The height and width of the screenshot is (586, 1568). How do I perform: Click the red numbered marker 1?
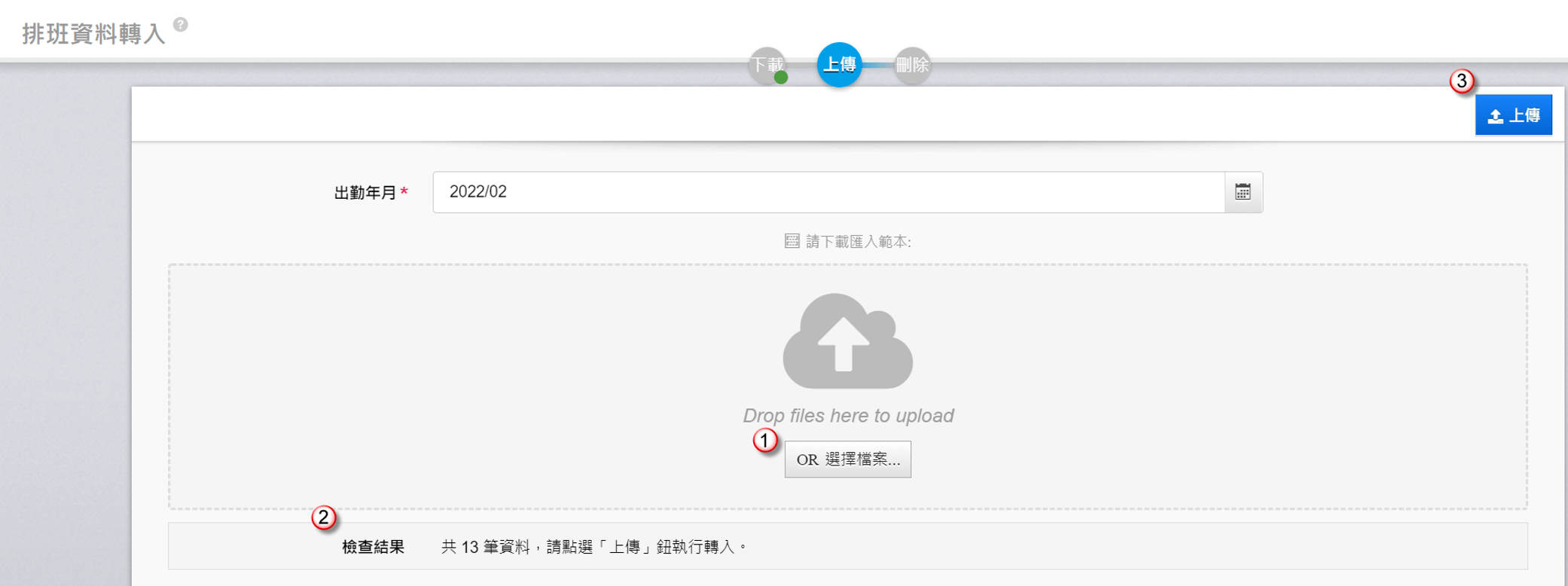[x=765, y=440]
